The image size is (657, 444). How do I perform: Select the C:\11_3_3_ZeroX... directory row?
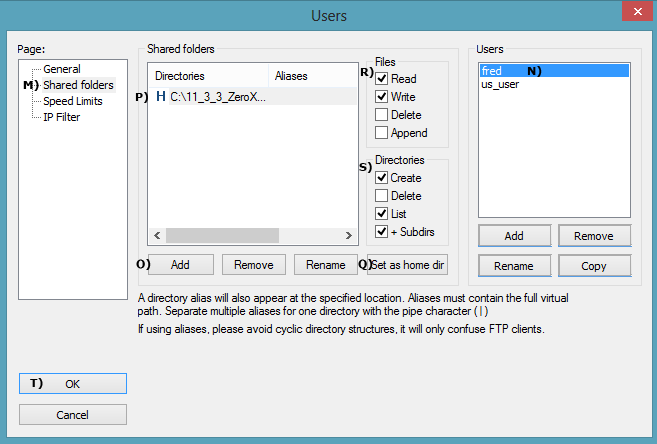253,97
